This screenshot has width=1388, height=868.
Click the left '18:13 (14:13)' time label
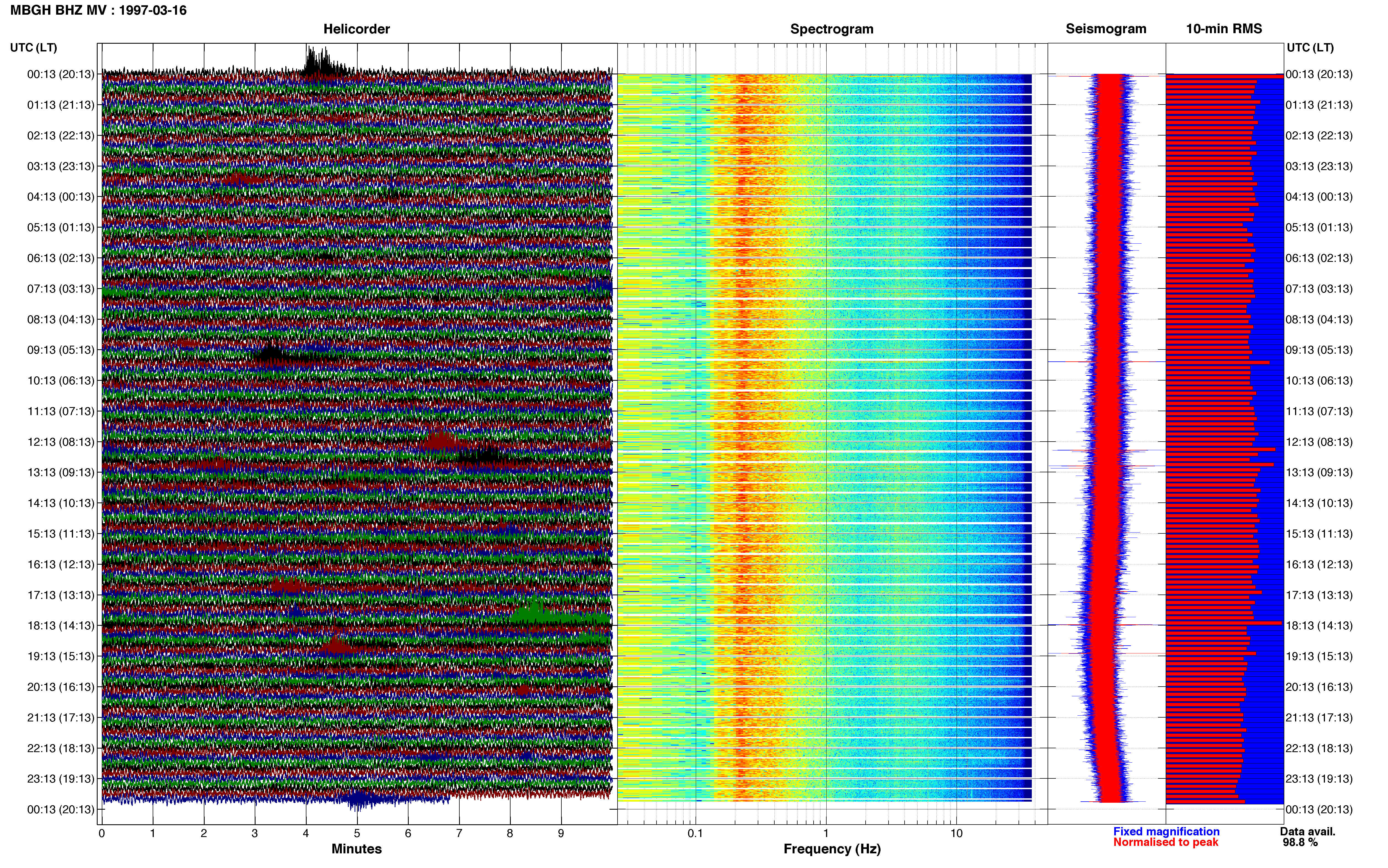click(60, 626)
